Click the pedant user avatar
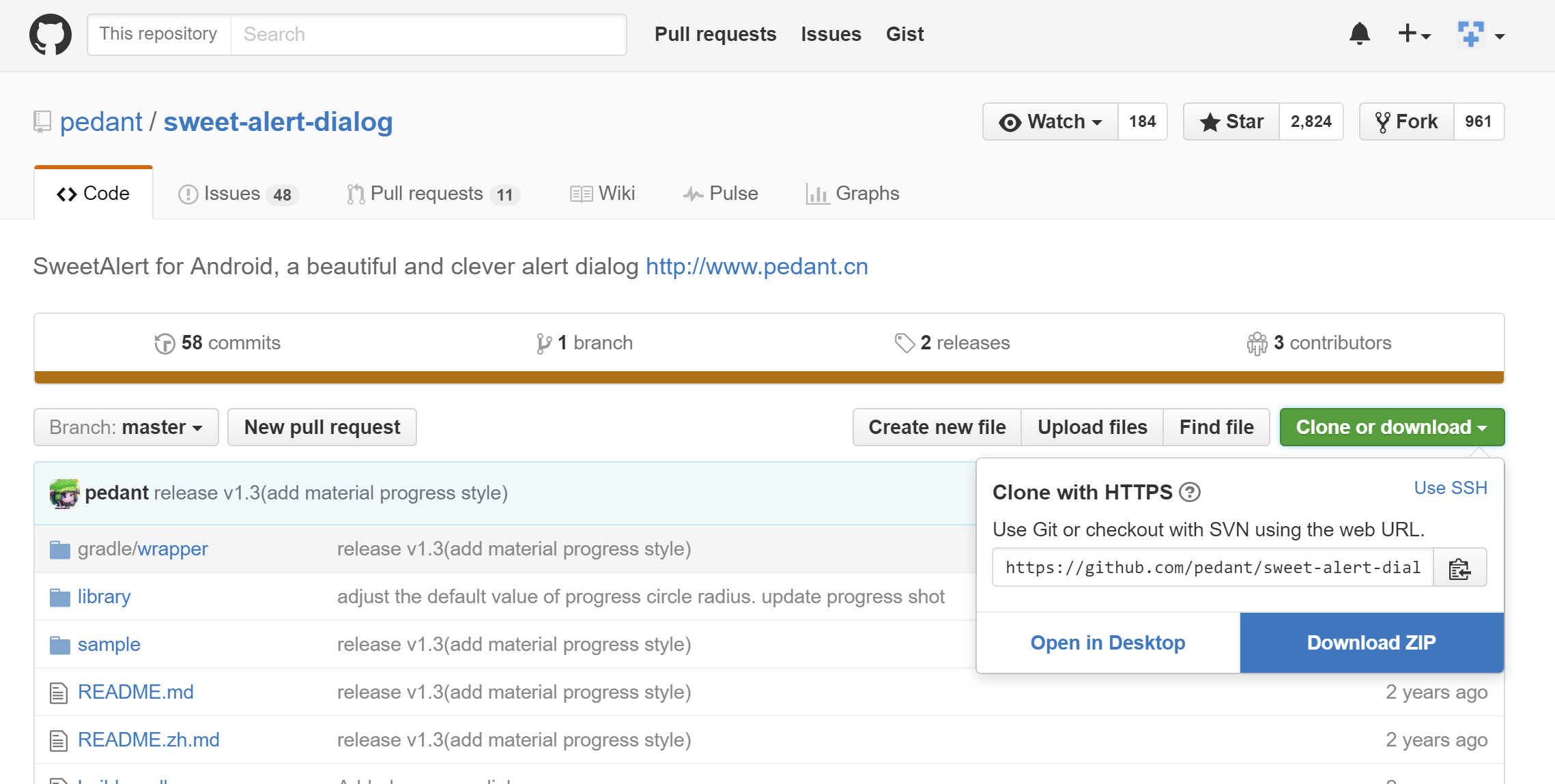This screenshot has width=1555, height=784. coord(64,493)
